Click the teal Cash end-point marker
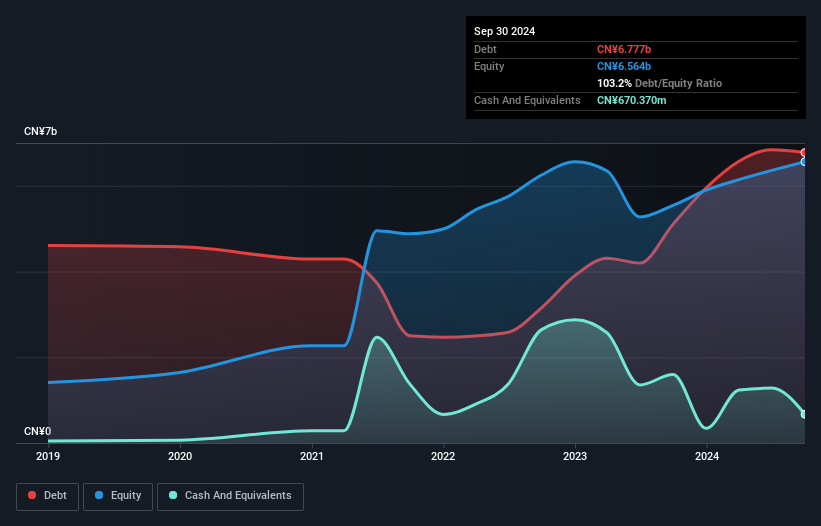 coord(804,414)
